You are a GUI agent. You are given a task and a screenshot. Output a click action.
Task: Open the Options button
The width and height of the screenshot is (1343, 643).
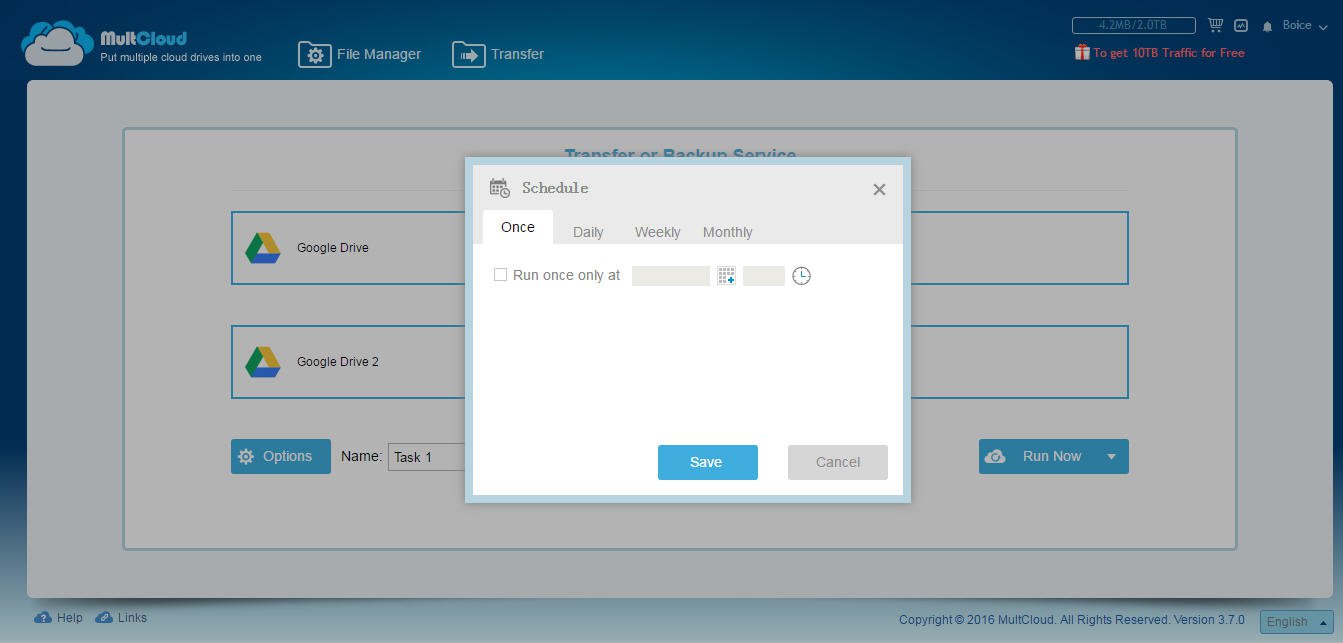pos(281,456)
